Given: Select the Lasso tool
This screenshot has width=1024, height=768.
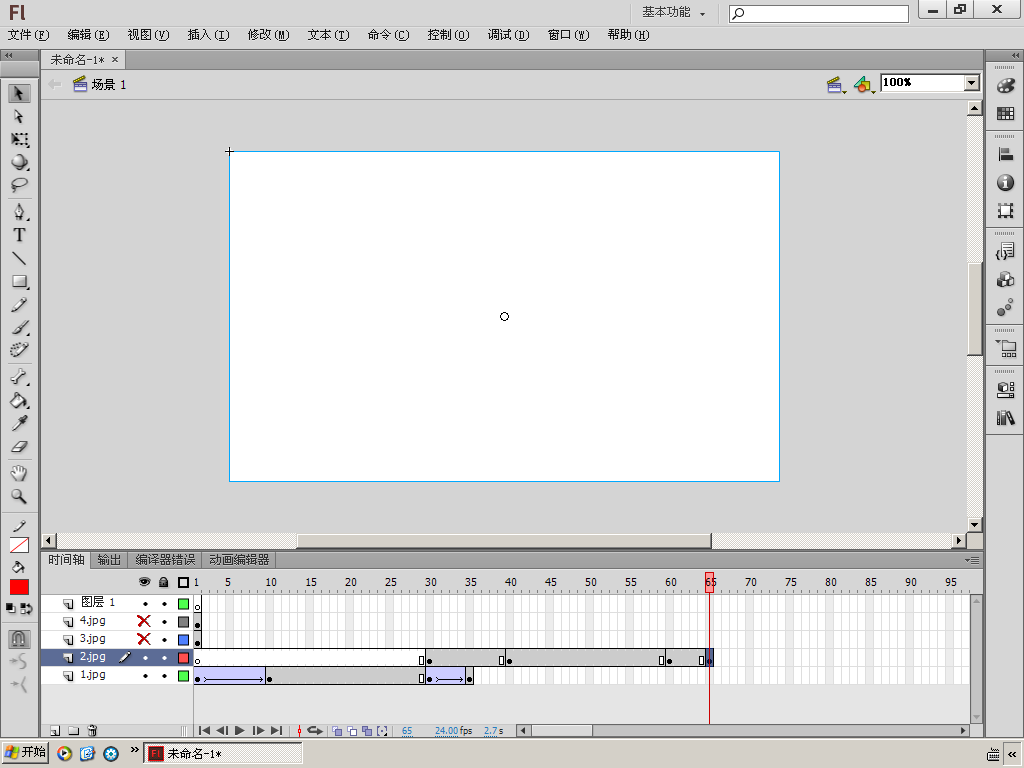Looking at the screenshot, I should click(x=19, y=185).
